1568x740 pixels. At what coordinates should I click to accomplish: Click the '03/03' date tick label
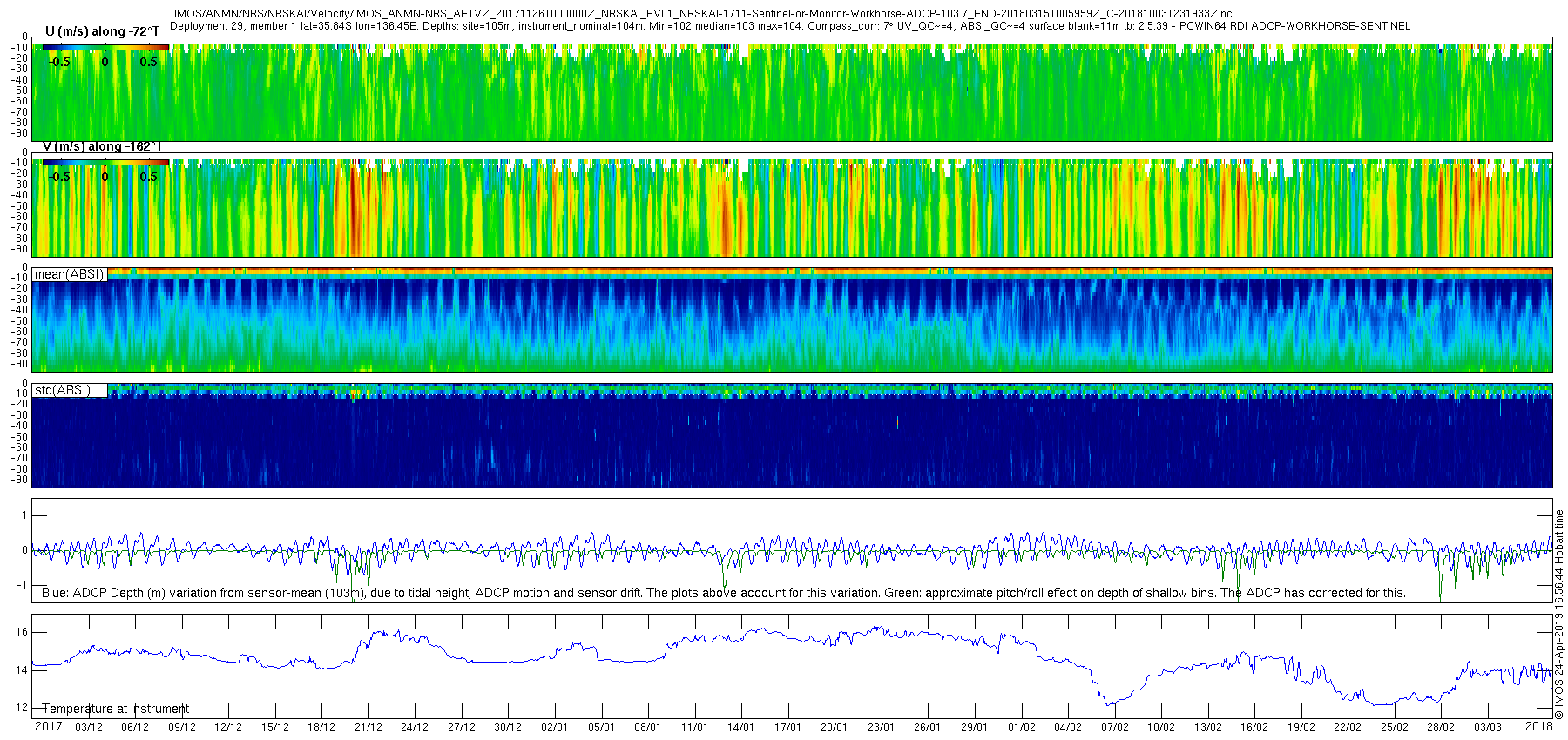point(1488,728)
